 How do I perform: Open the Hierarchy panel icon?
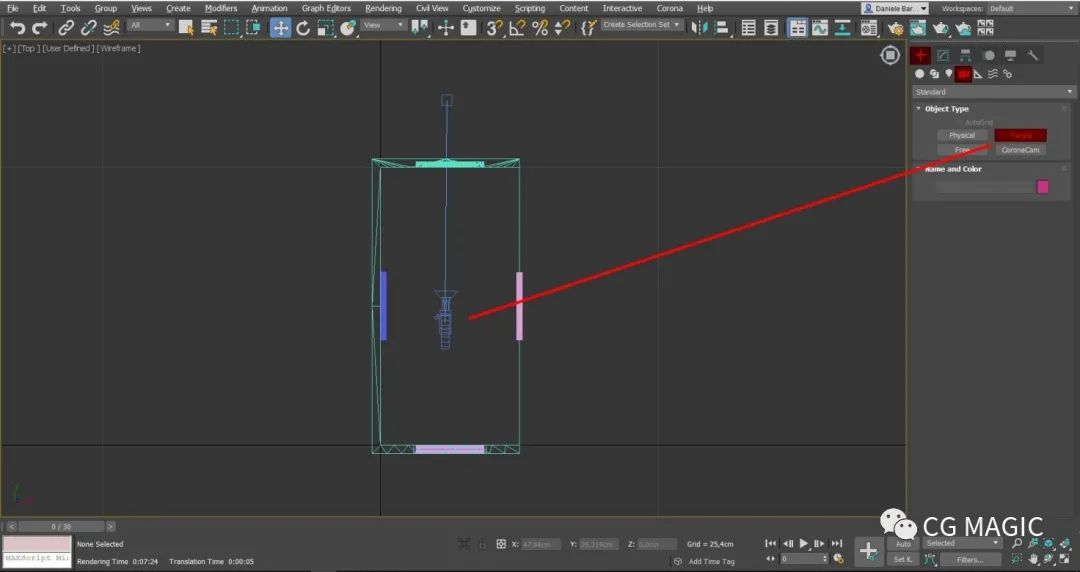pyautogui.click(x=965, y=56)
